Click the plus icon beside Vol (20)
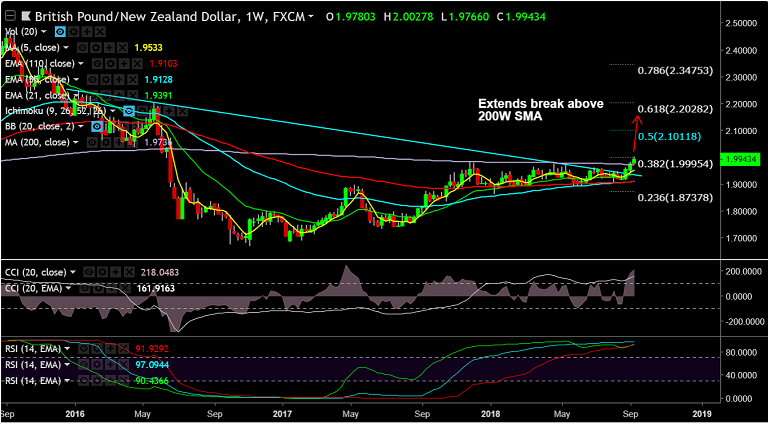 pyautogui.click(x=87, y=32)
